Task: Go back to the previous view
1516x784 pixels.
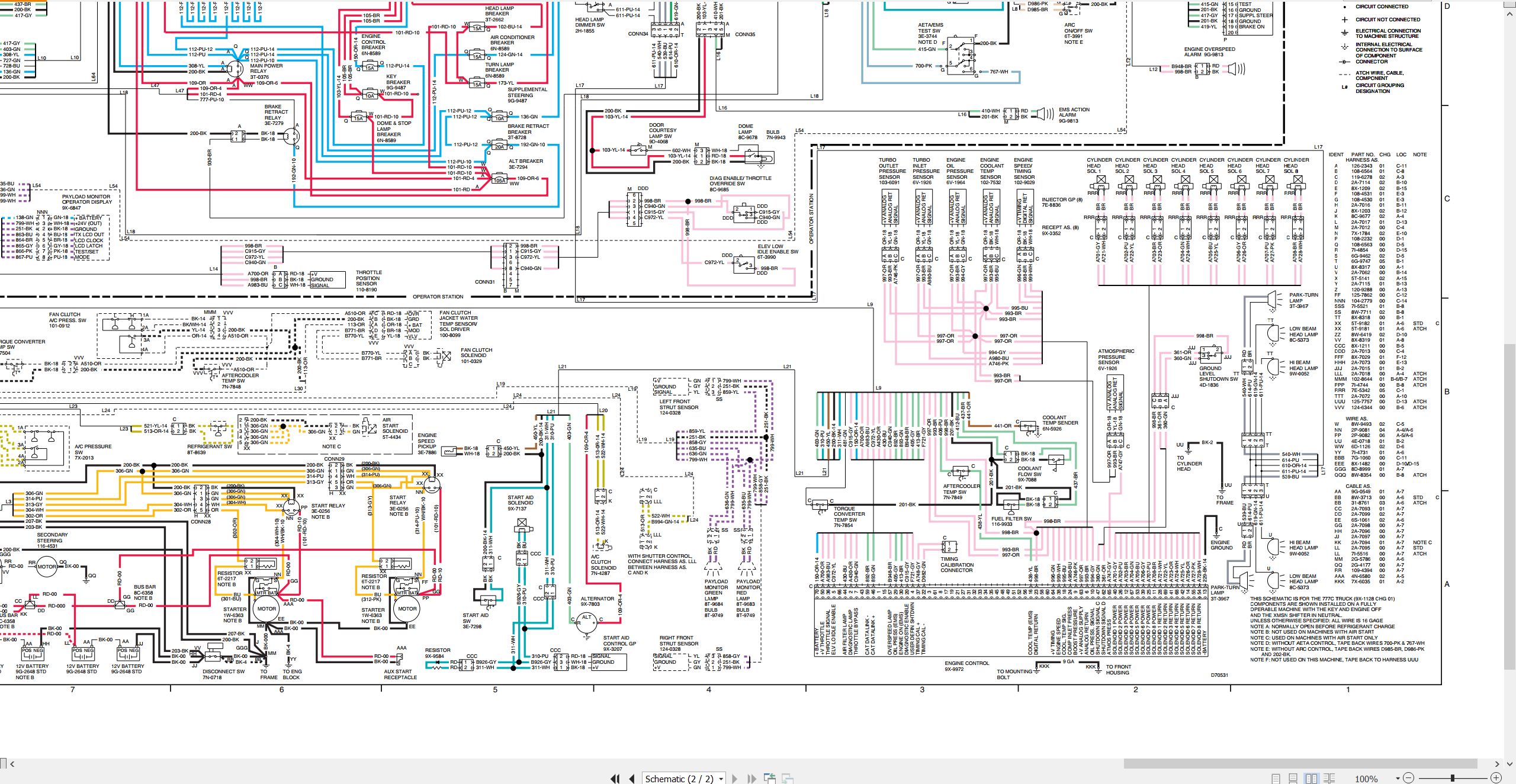Action: pyautogui.click(x=770, y=778)
